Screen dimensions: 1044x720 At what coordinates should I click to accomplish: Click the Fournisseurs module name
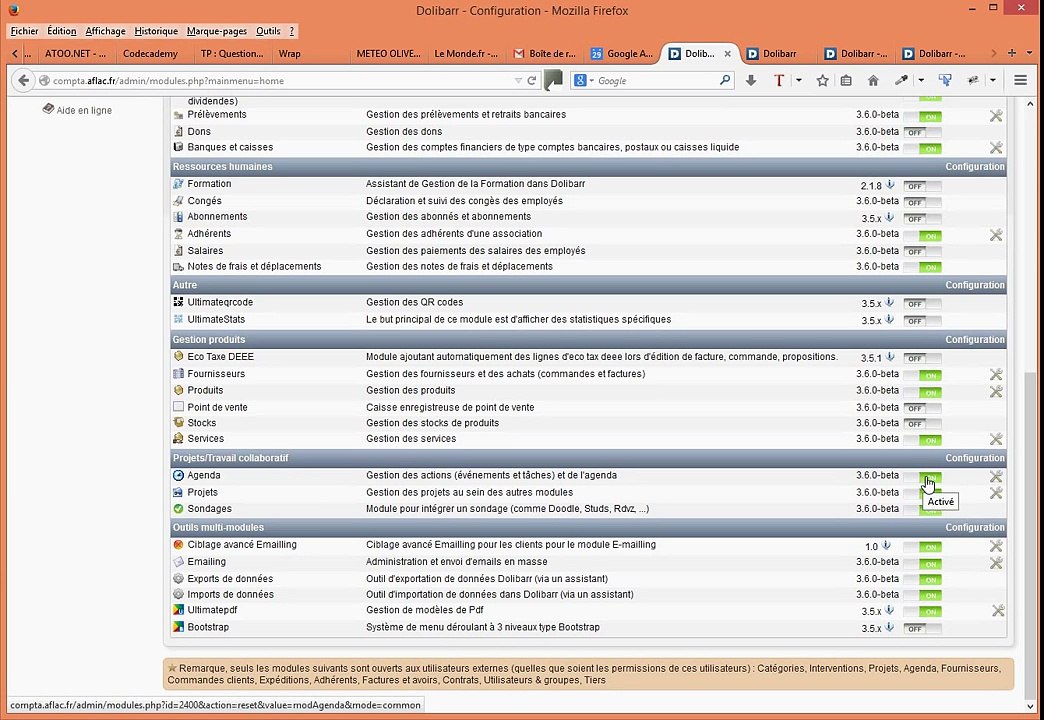click(x=216, y=374)
